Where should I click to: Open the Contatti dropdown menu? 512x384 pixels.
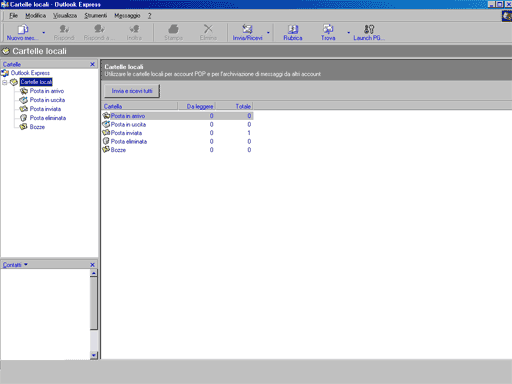click(15, 265)
